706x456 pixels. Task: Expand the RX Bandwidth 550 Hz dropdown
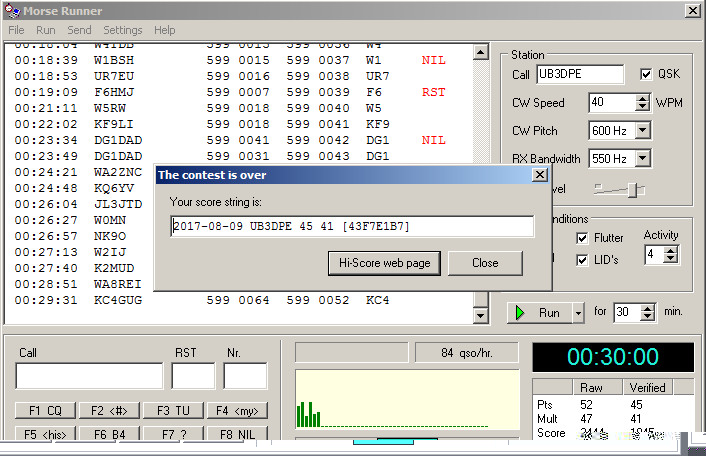pyautogui.click(x=642, y=159)
